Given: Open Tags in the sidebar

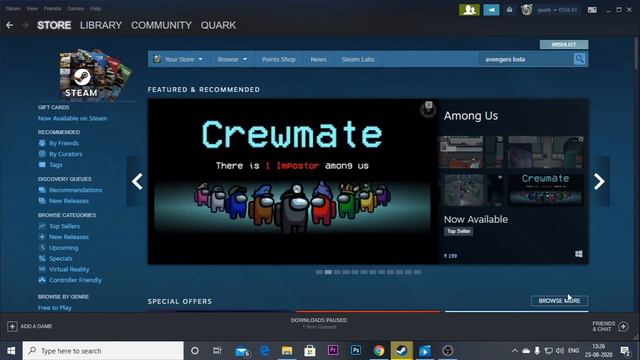Looking at the screenshot, I should 55,165.
